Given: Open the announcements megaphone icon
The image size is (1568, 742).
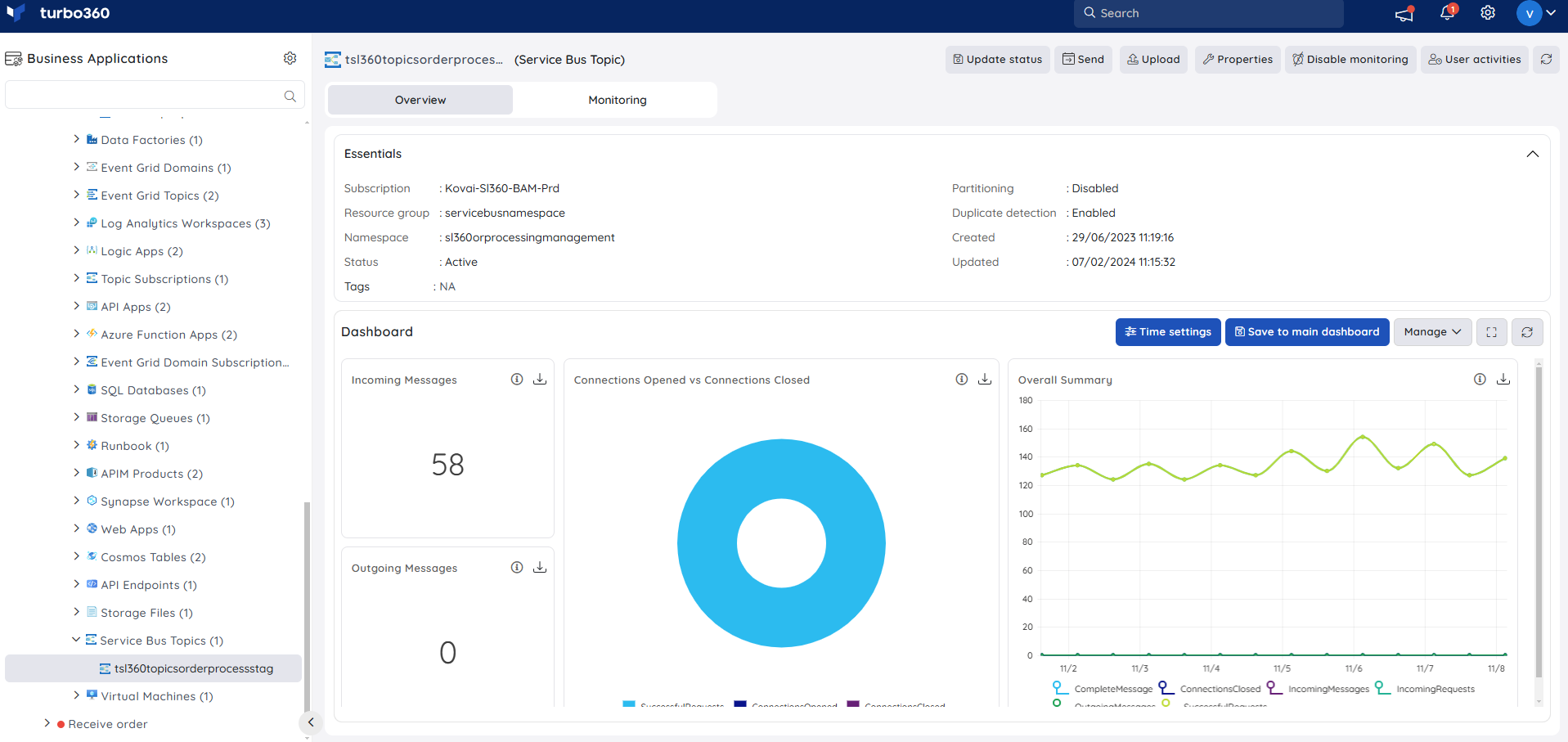Looking at the screenshot, I should (x=1404, y=13).
